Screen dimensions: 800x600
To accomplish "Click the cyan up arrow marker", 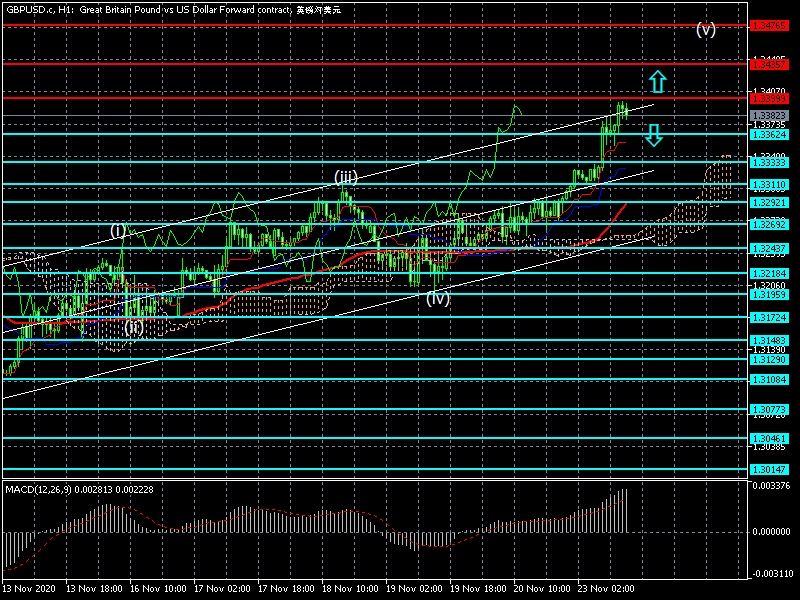I will tap(656, 82).
